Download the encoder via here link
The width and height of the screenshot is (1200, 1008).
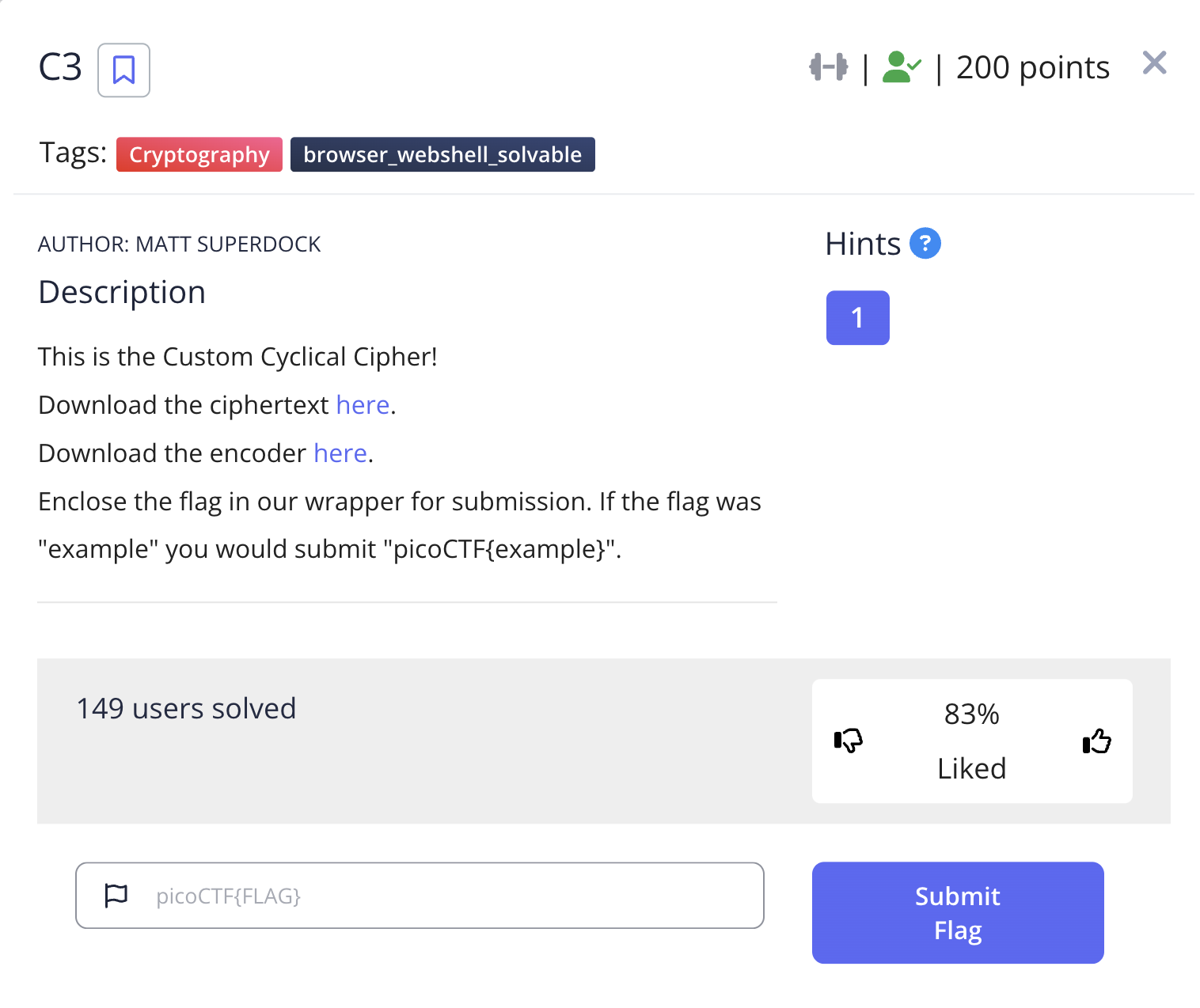340,453
